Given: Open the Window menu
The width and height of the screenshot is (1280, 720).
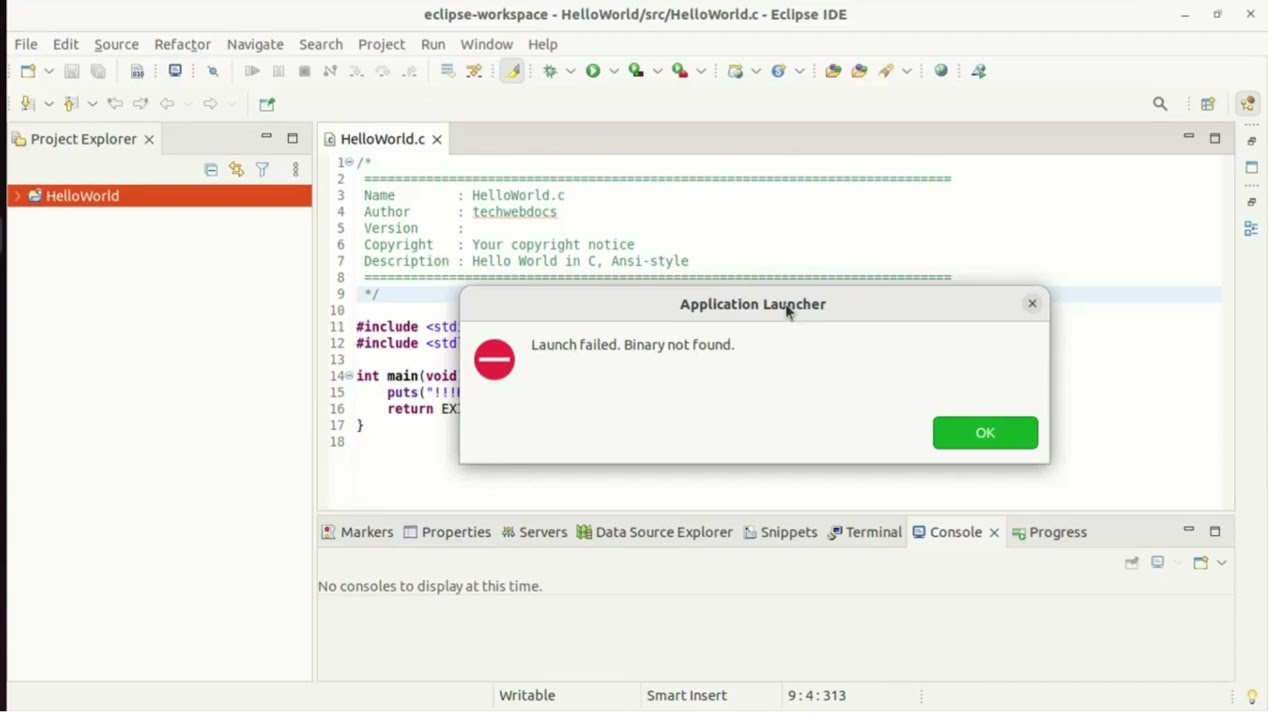Looking at the screenshot, I should coord(487,44).
